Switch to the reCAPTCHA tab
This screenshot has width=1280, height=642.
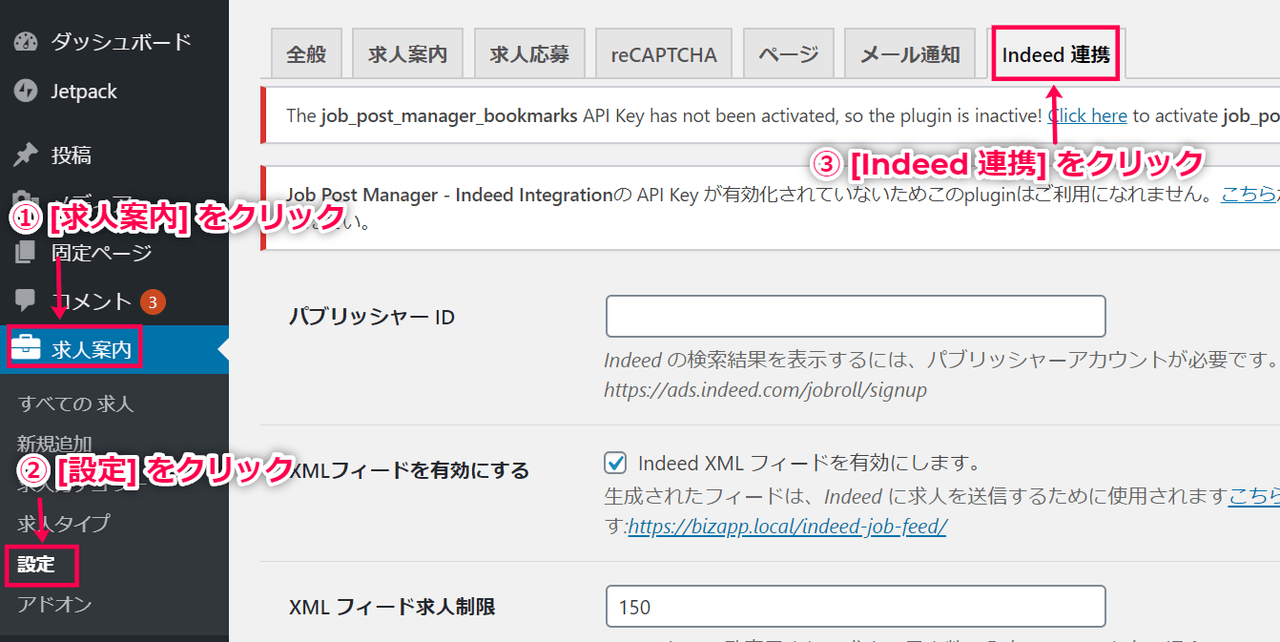[x=664, y=54]
